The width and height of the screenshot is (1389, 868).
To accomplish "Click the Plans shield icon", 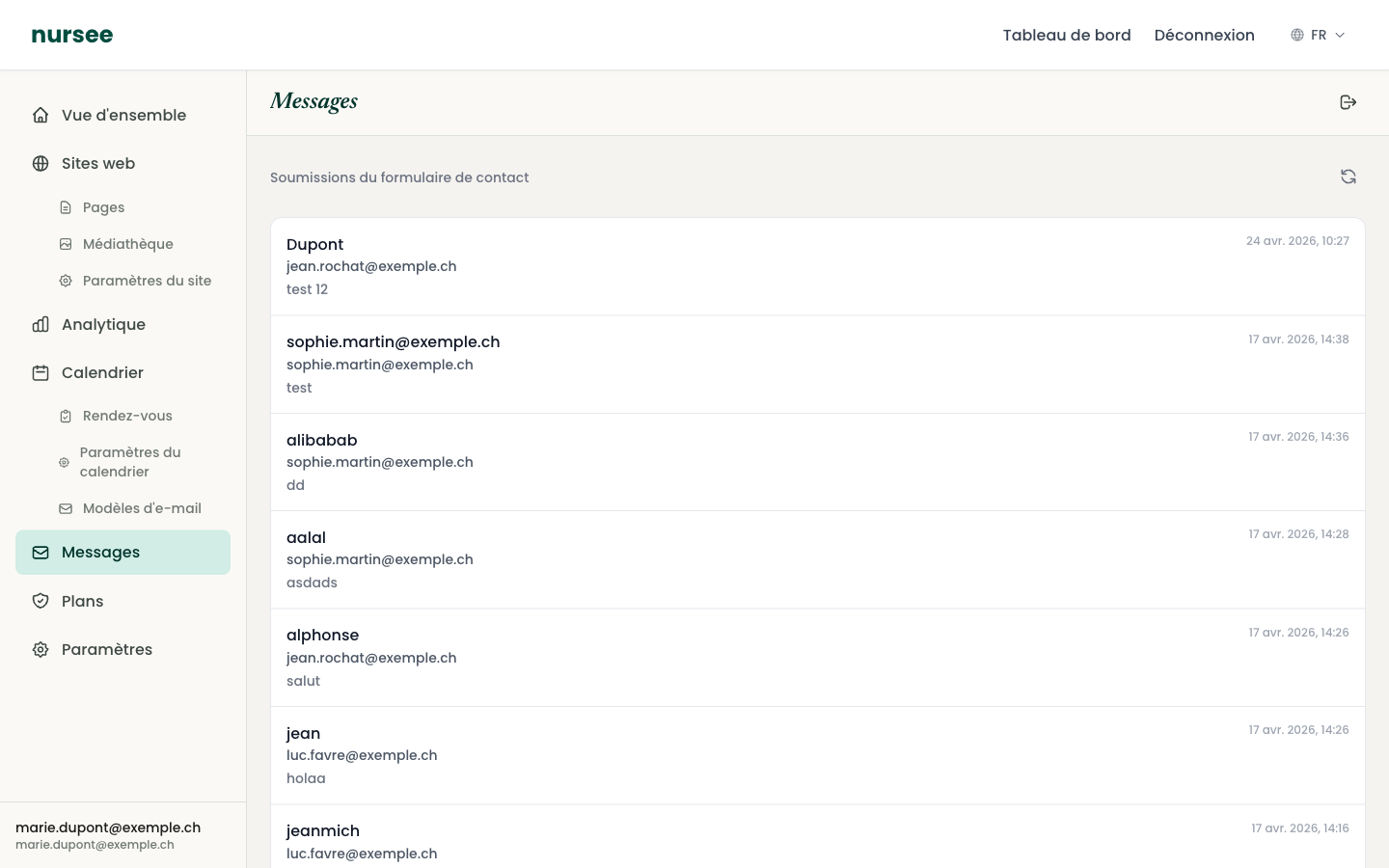I will coord(41,601).
